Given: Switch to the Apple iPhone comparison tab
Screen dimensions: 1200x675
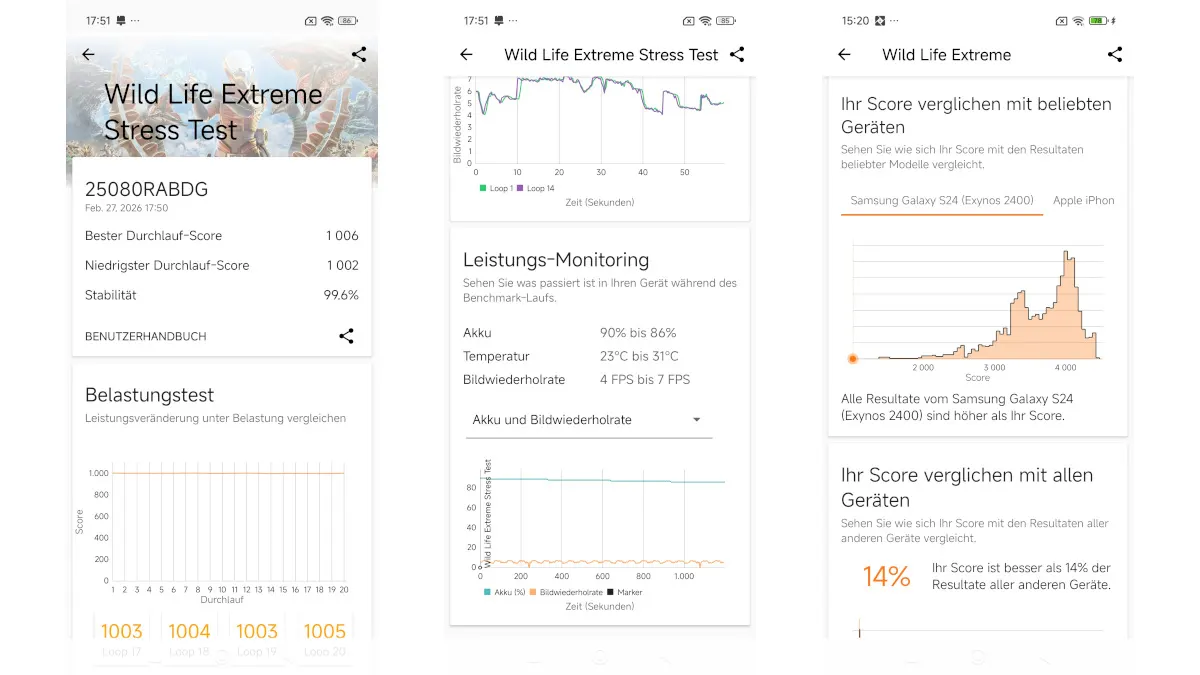Looking at the screenshot, I should click(1083, 200).
